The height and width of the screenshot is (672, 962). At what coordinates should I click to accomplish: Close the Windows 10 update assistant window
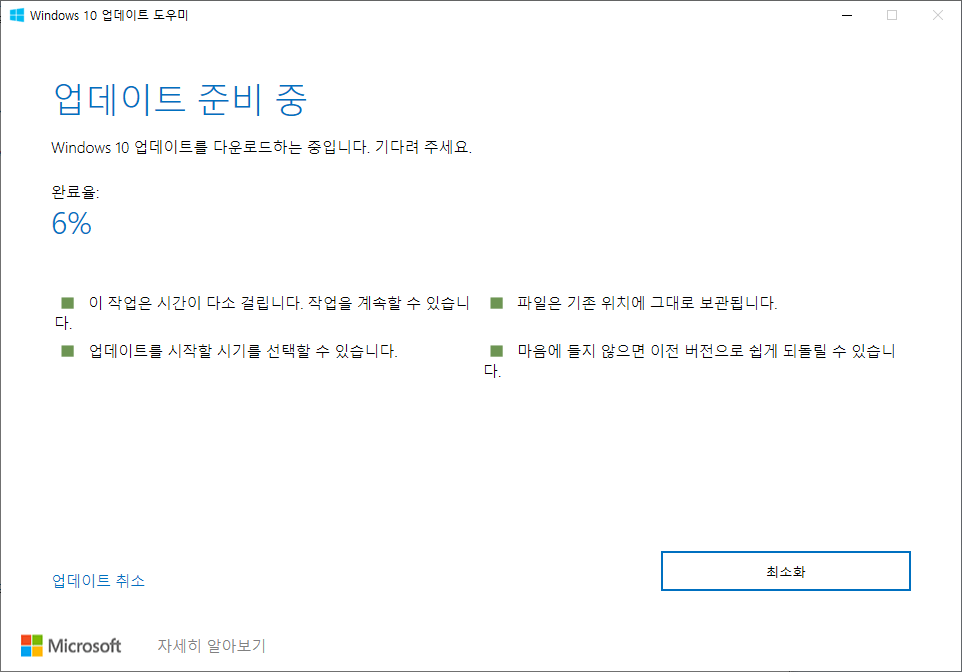[937, 15]
